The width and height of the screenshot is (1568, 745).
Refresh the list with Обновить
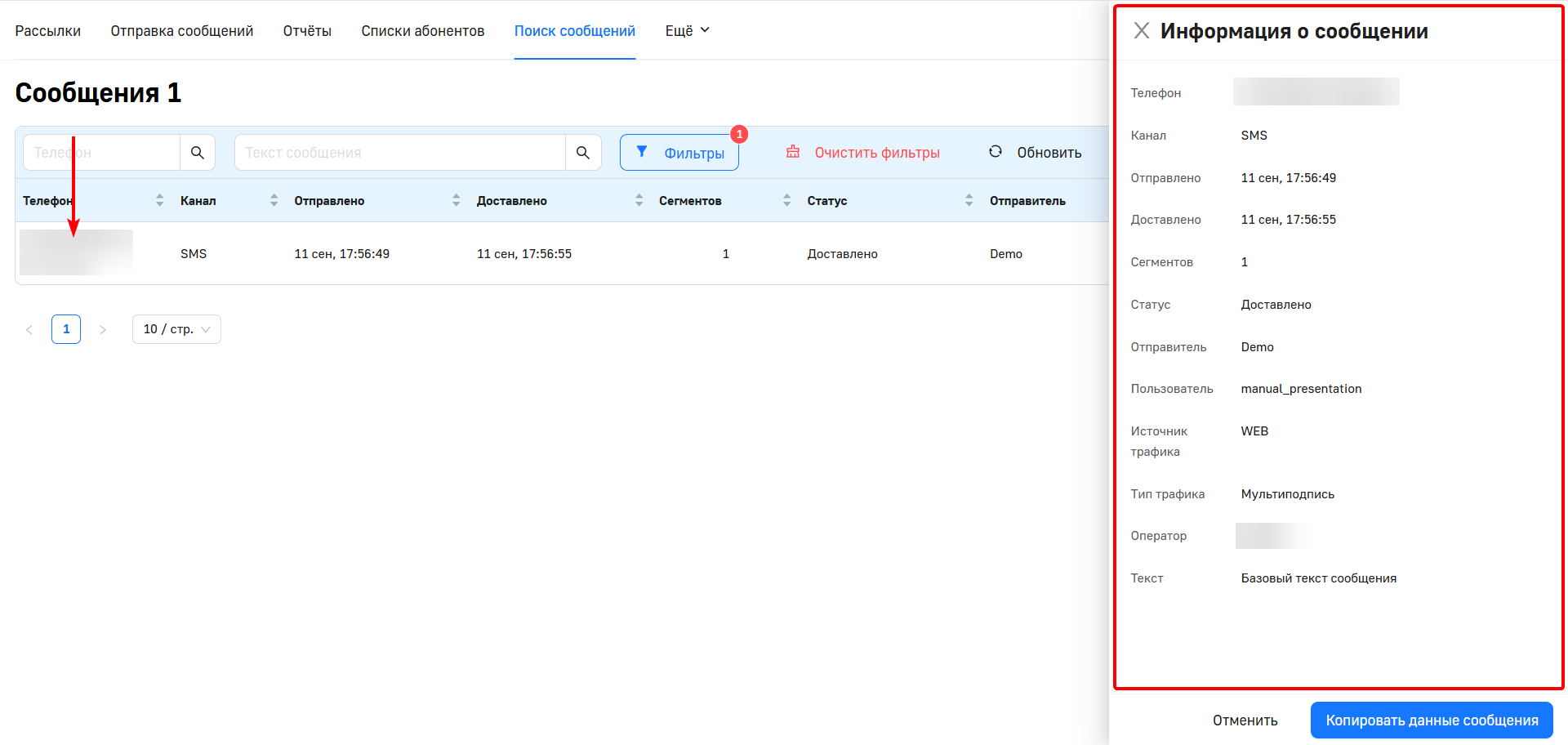[1036, 153]
